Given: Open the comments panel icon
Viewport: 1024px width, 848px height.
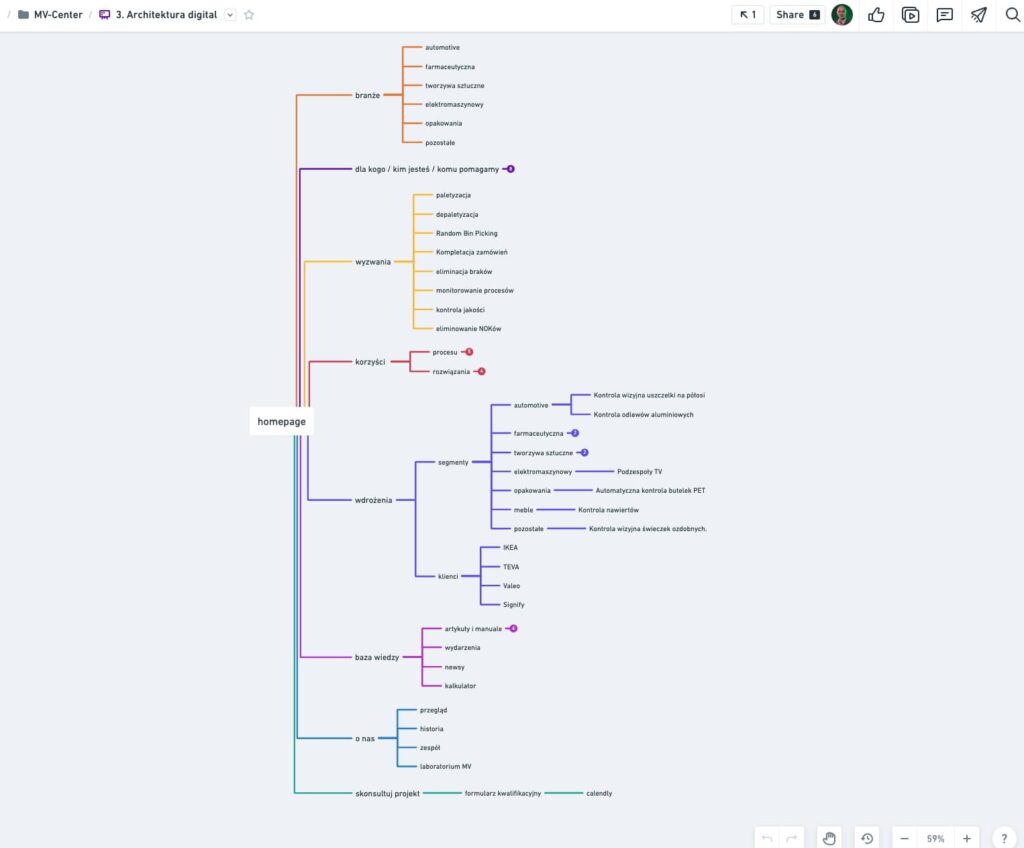Looking at the screenshot, I should 944,15.
